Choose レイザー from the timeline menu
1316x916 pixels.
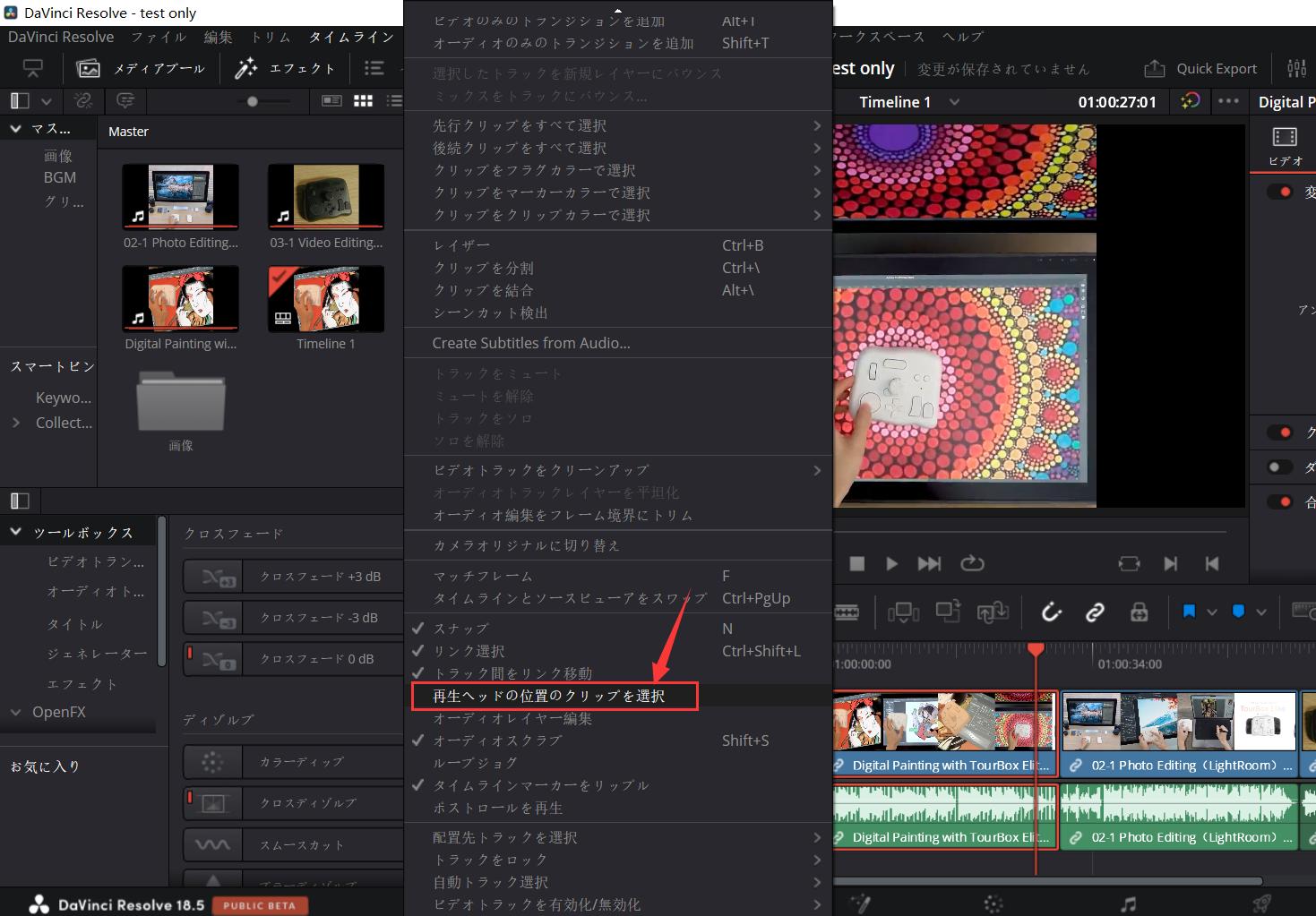coord(618,245)
